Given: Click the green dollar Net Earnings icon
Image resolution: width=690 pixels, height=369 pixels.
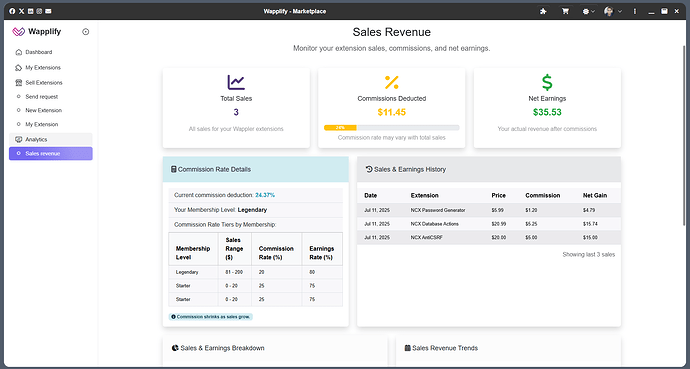Looking at the screenshot, I should 547,82.
